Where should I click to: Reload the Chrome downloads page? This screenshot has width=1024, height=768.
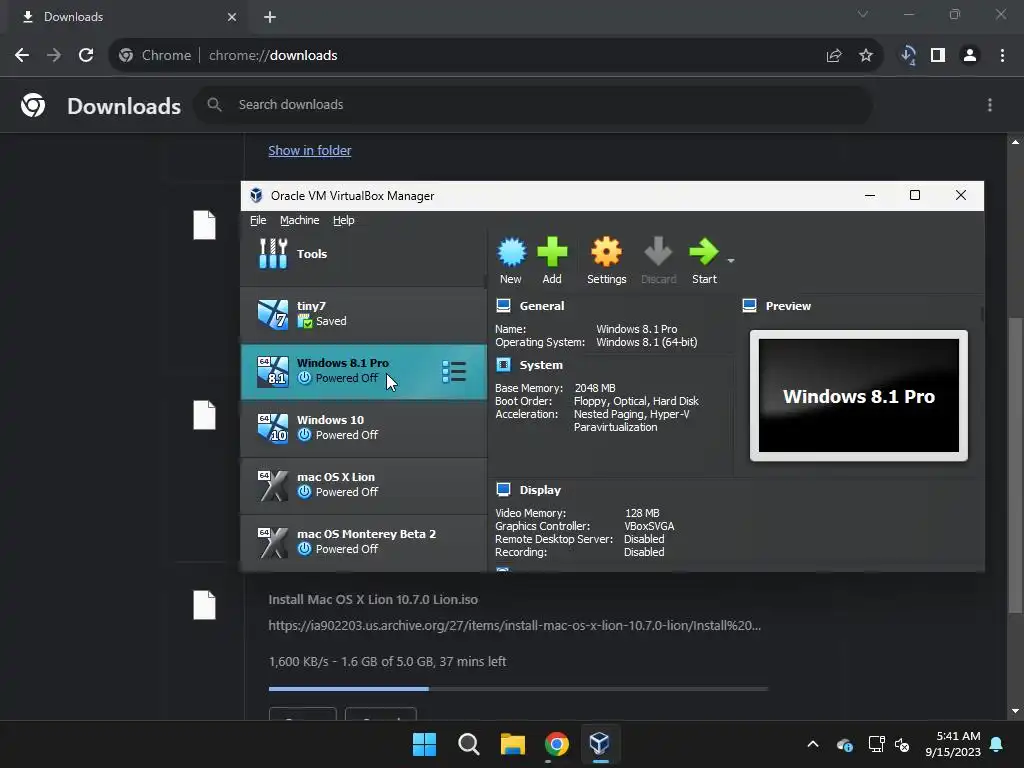[86, 56]
